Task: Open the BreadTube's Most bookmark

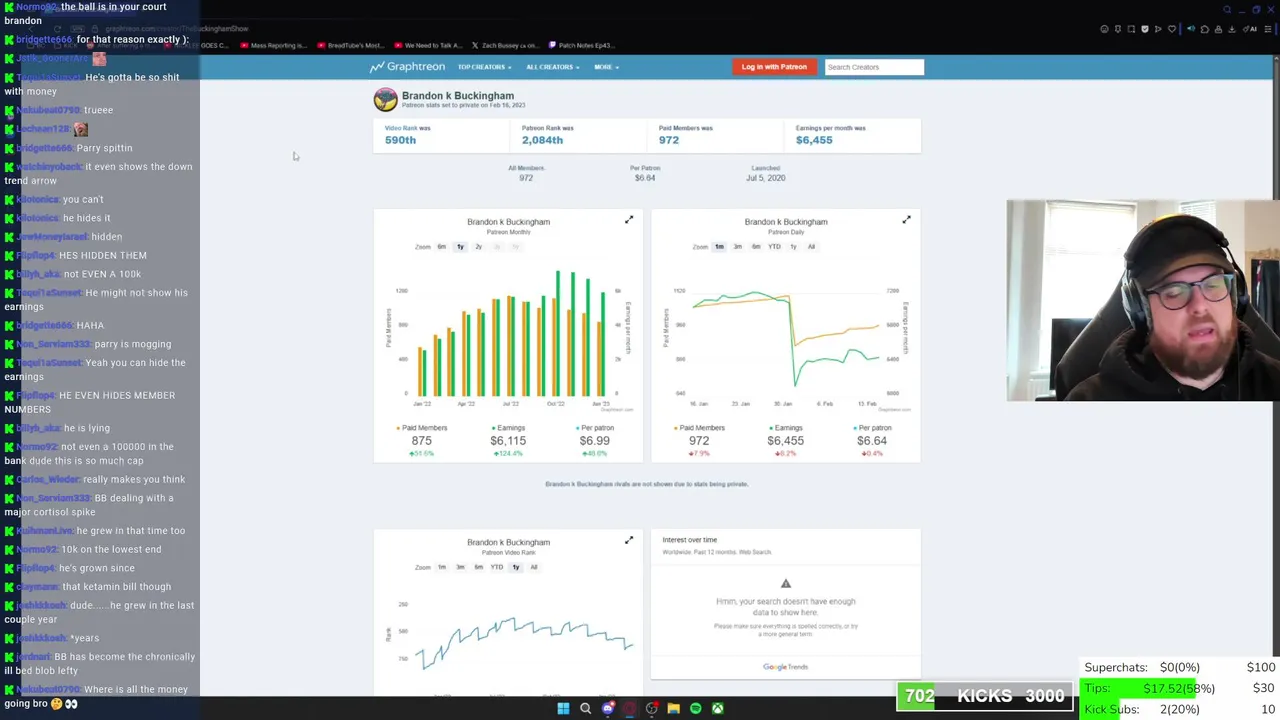Action: 350,45
